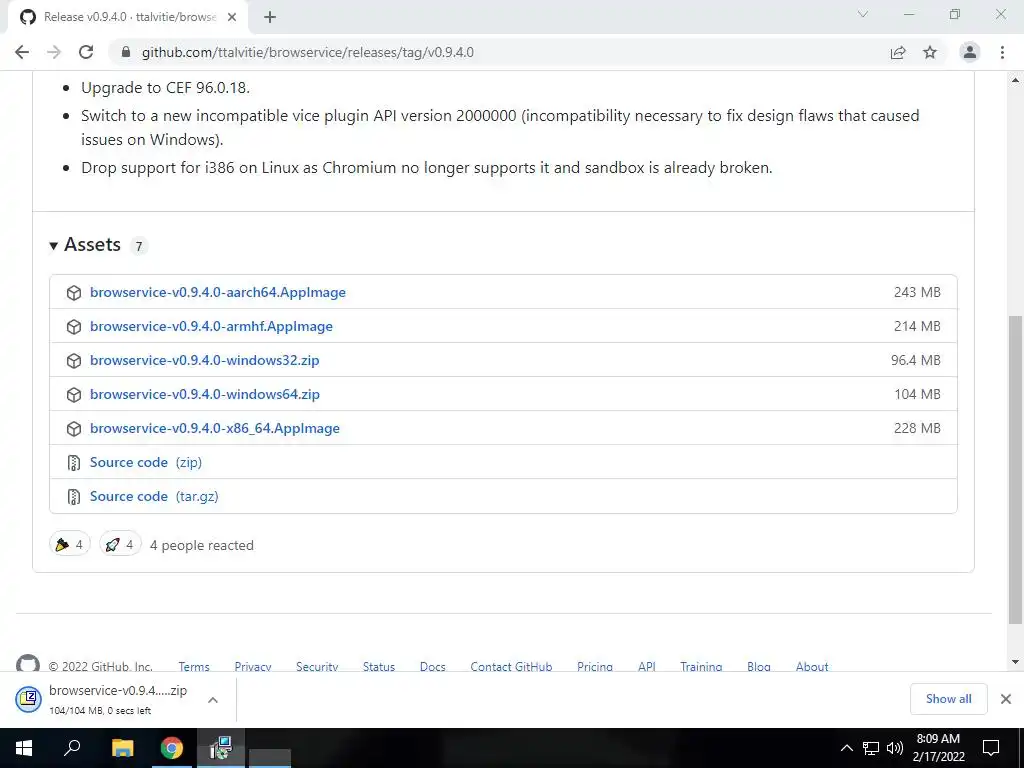Image resolution: width=1024 pixels, height=768 pixels.
Task: Open Contact GitHub footer link
Action: tap(511, 666)
